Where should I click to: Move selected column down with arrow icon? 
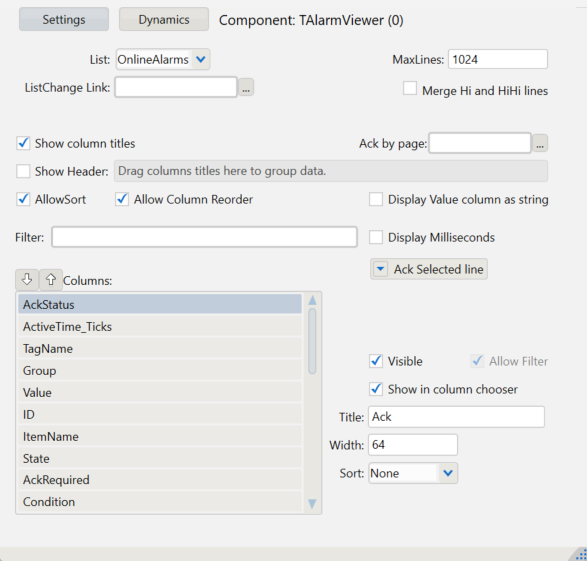click(x=27, y=280)
